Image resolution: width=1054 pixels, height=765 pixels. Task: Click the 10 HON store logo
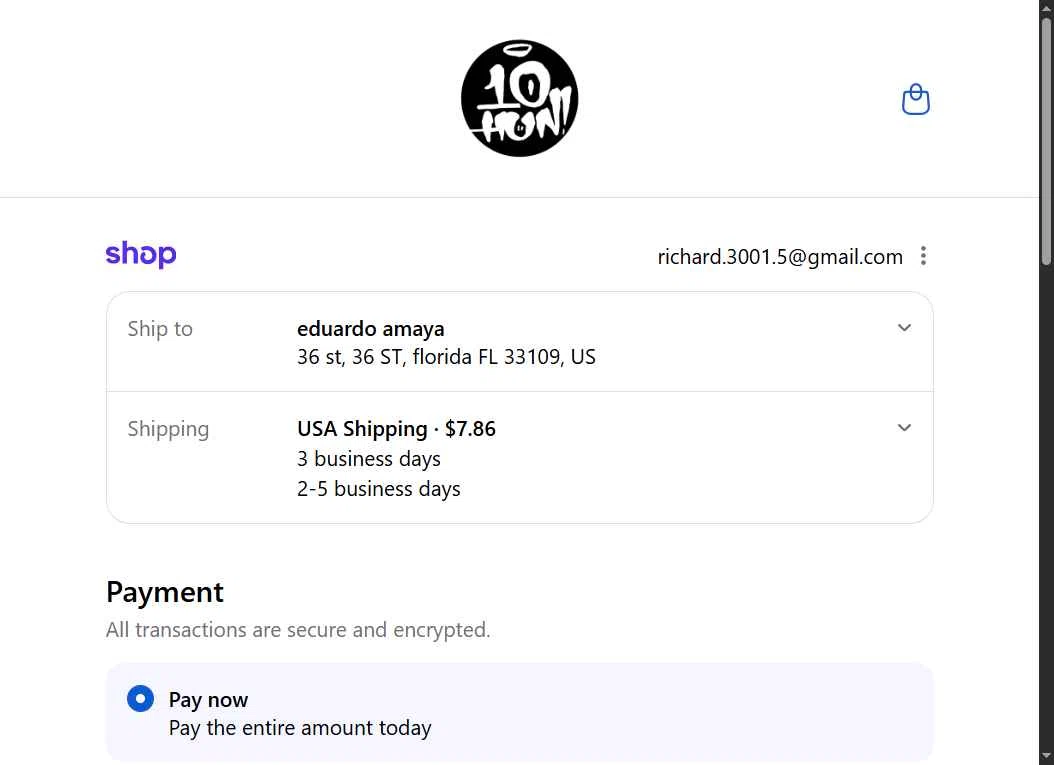[520, 98]
